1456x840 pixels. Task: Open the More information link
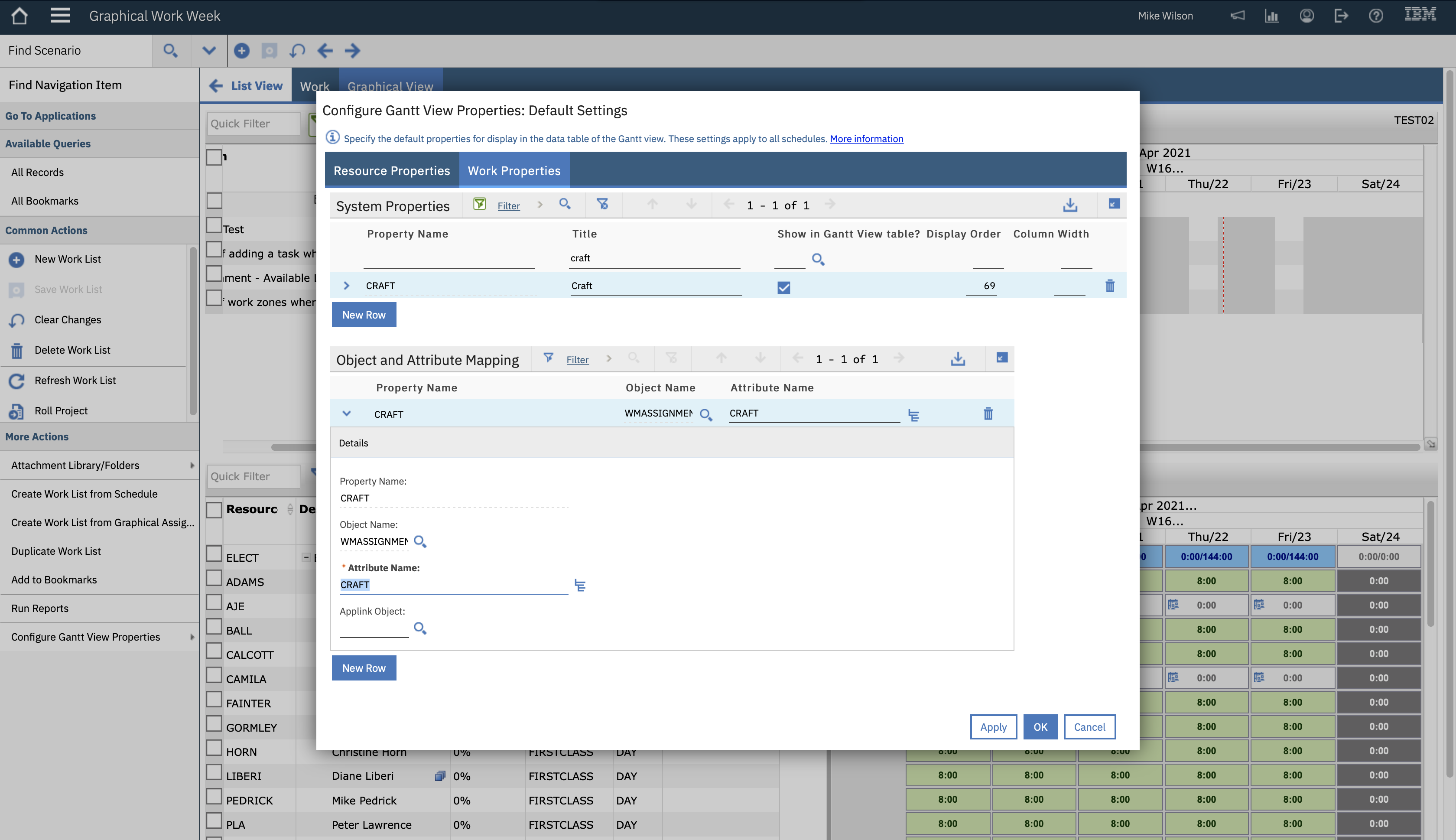coord(866,138)
